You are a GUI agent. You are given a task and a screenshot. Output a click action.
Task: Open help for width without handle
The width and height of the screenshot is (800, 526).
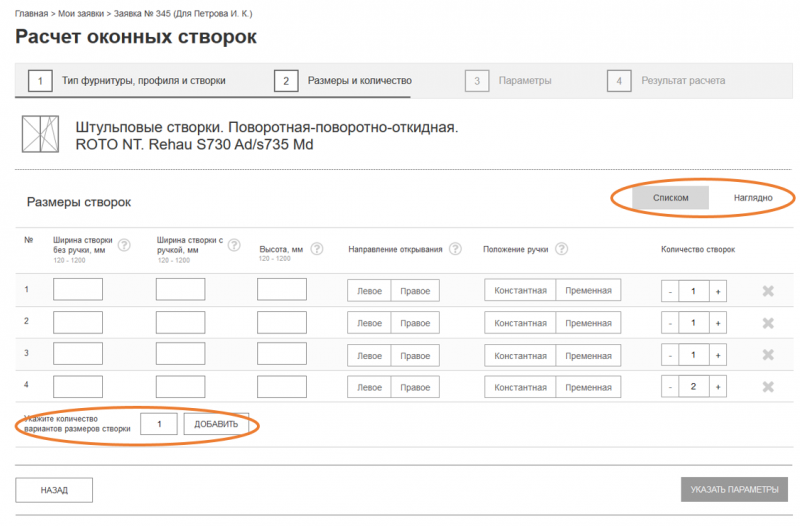click(124, 245)
